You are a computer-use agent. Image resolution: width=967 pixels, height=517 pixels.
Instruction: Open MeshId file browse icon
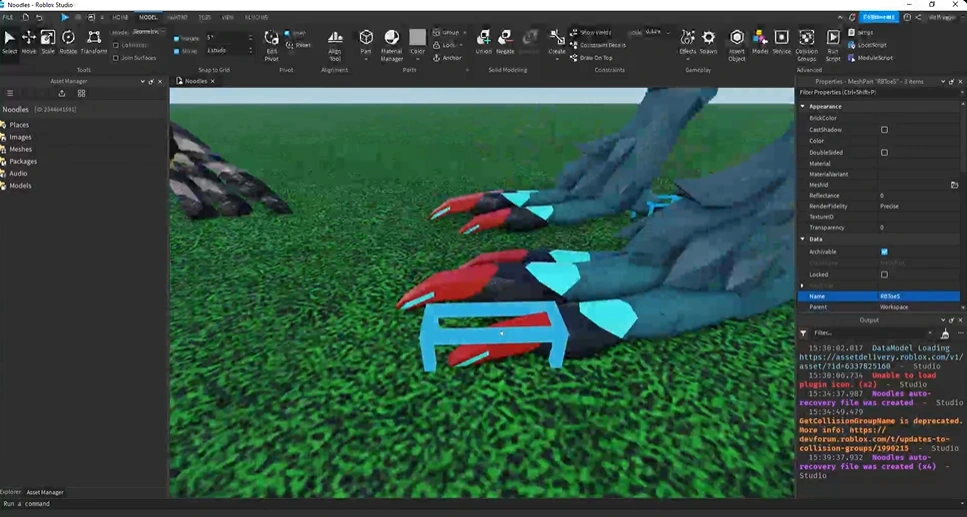click(954, 185)
